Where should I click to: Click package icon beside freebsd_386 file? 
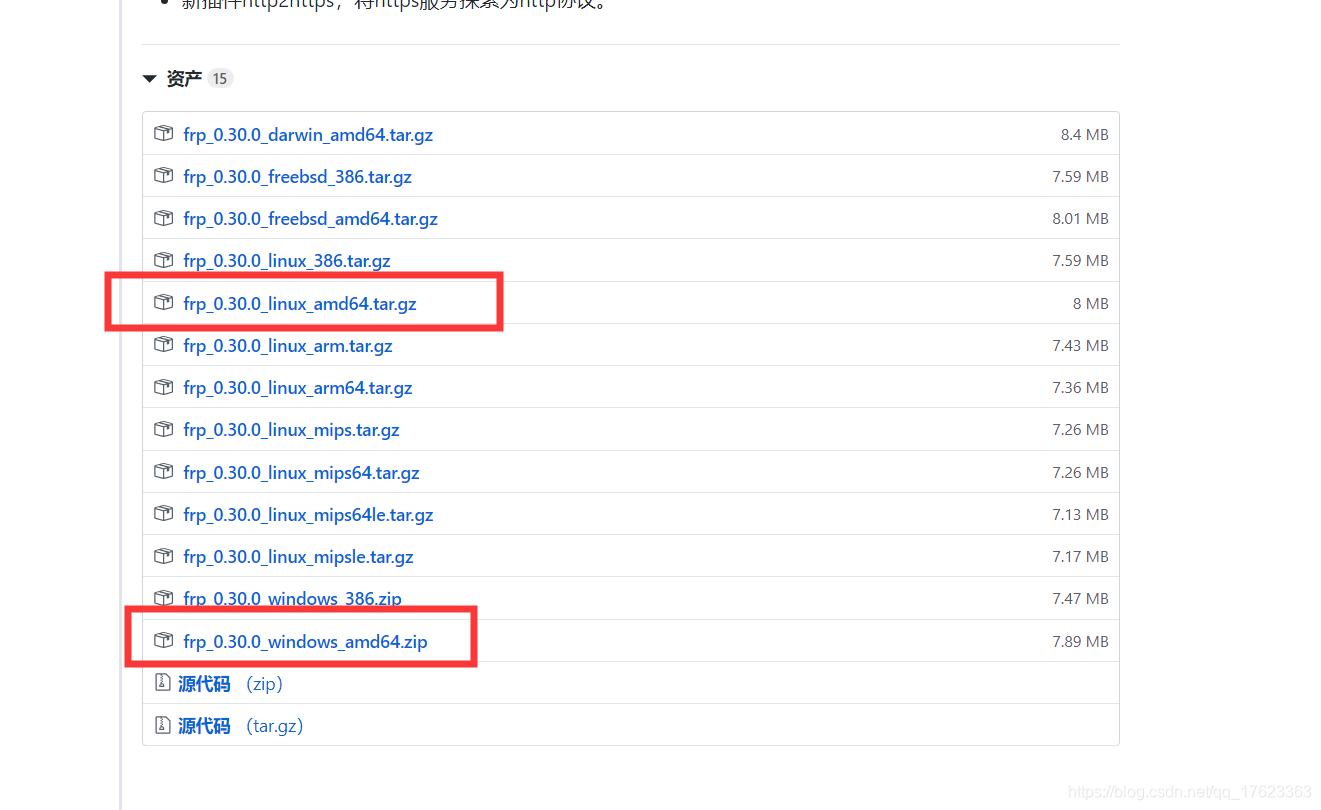coord(163,175)
